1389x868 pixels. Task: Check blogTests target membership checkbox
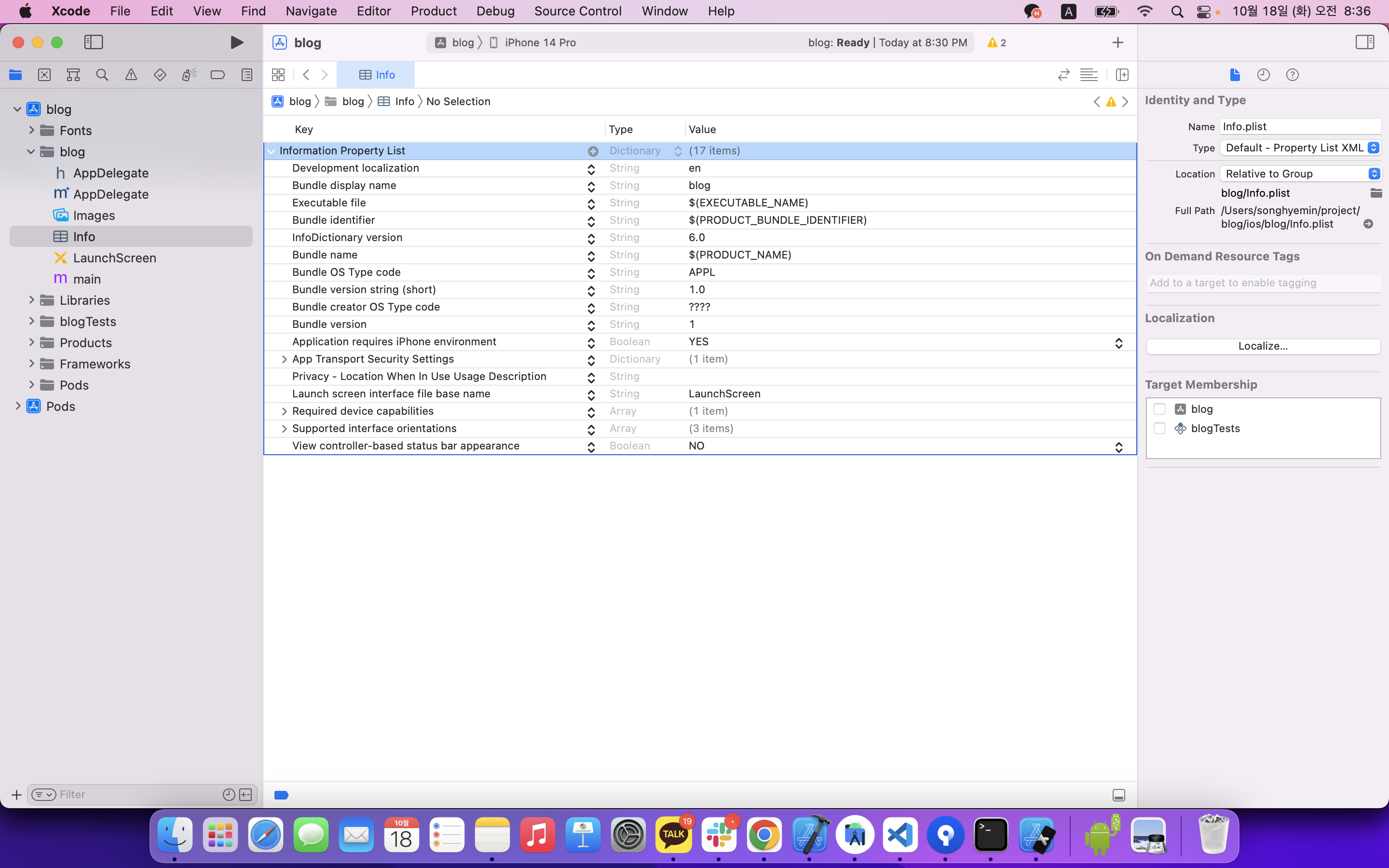click(x=1159, y=428)
